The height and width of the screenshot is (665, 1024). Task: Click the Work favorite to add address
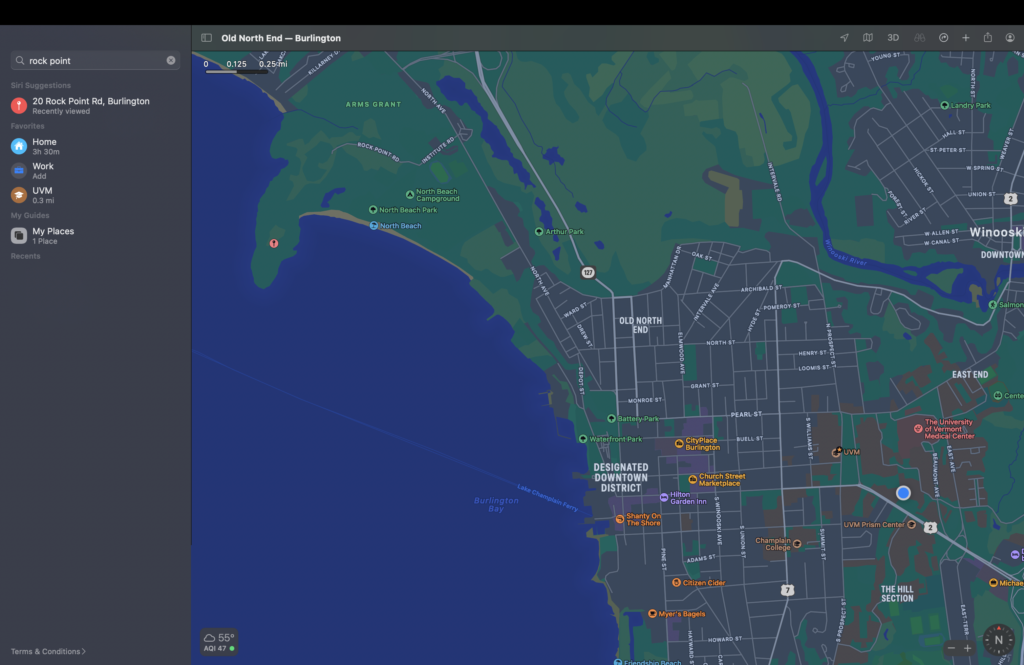(x=43, y=171)
